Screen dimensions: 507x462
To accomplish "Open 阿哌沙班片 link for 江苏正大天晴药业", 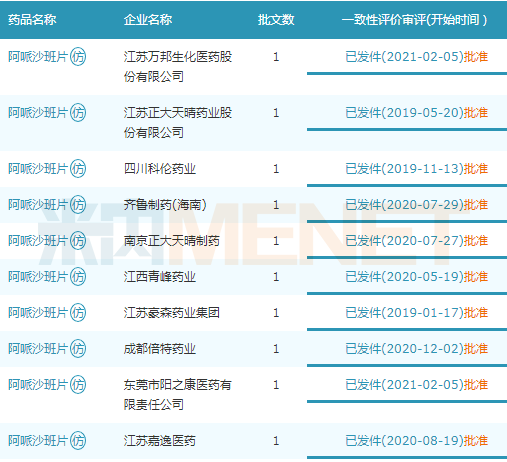I will (x=38, y=113).
